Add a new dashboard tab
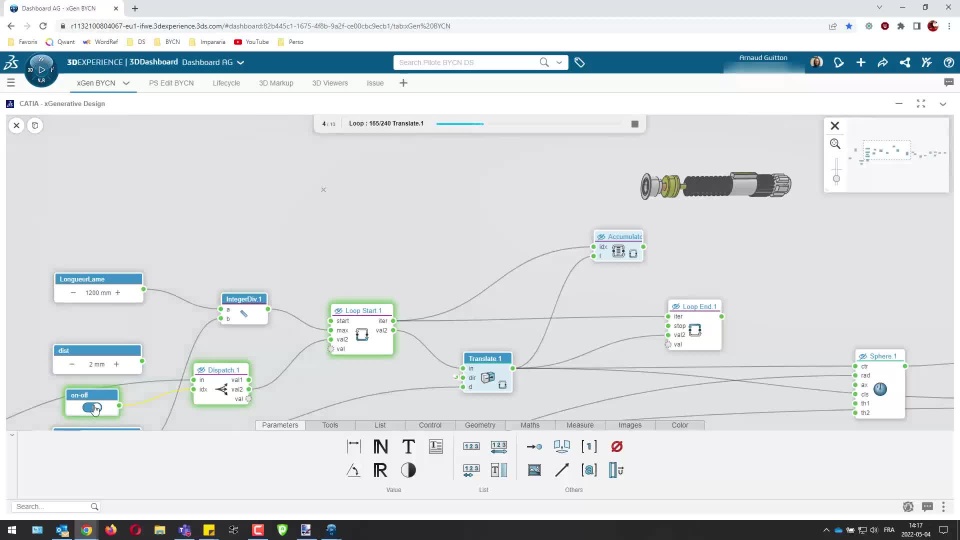Image resolution: width=960 pixels, height=540 pixels. [403, 83]
